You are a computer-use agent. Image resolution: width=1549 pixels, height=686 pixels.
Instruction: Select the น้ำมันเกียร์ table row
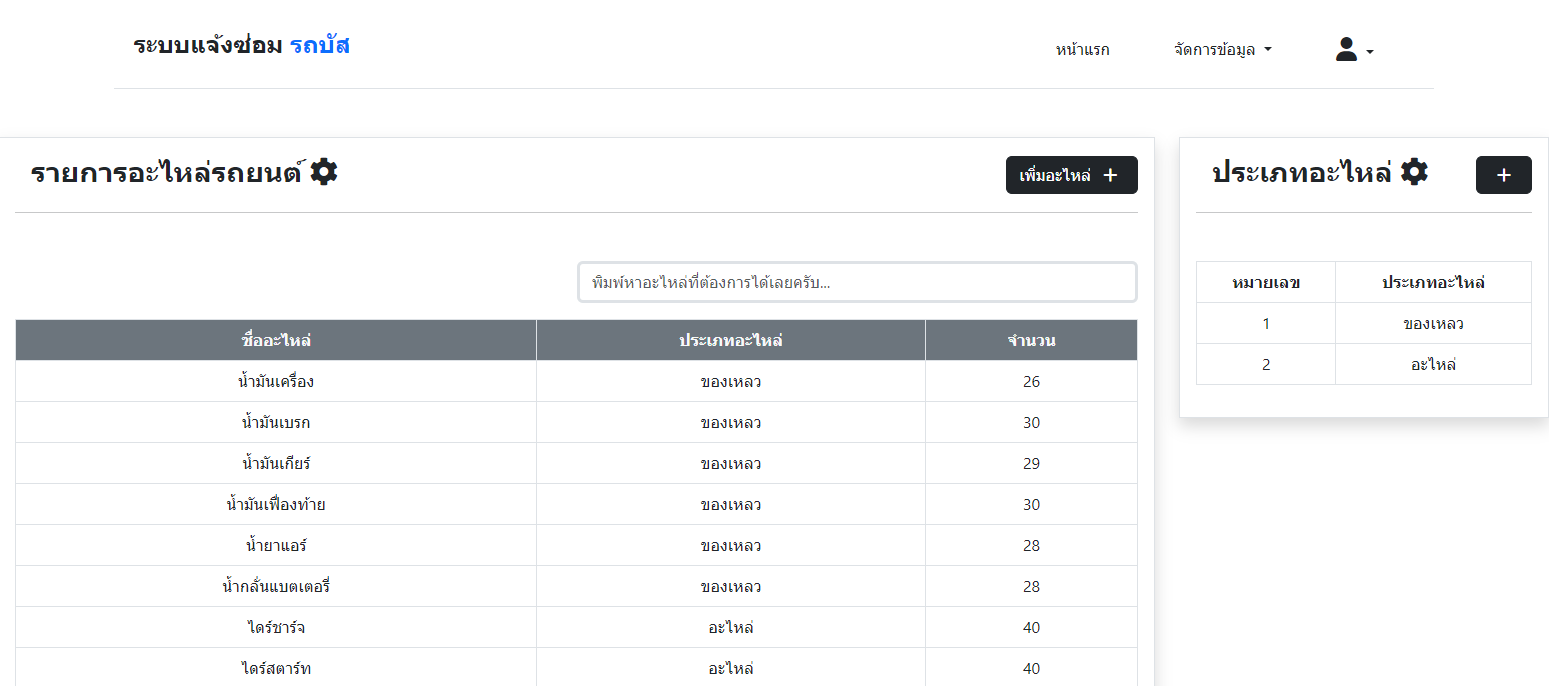(x=276, y=463)
